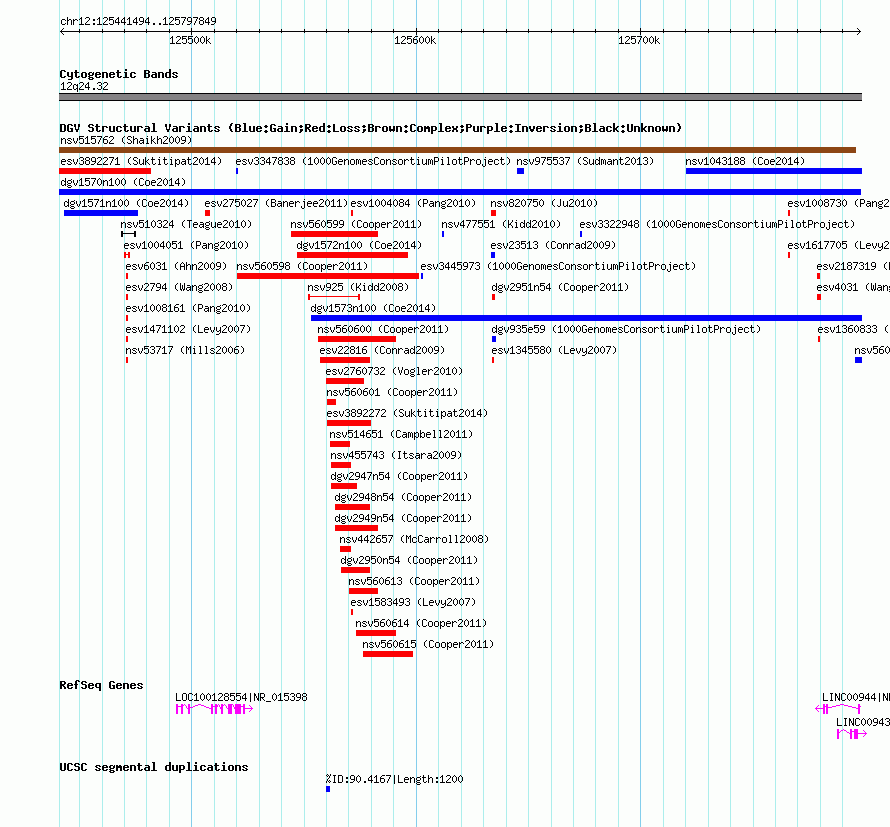Click the 12q24.32 band label text
Screen dimensions: 890x827
(85, 86)
